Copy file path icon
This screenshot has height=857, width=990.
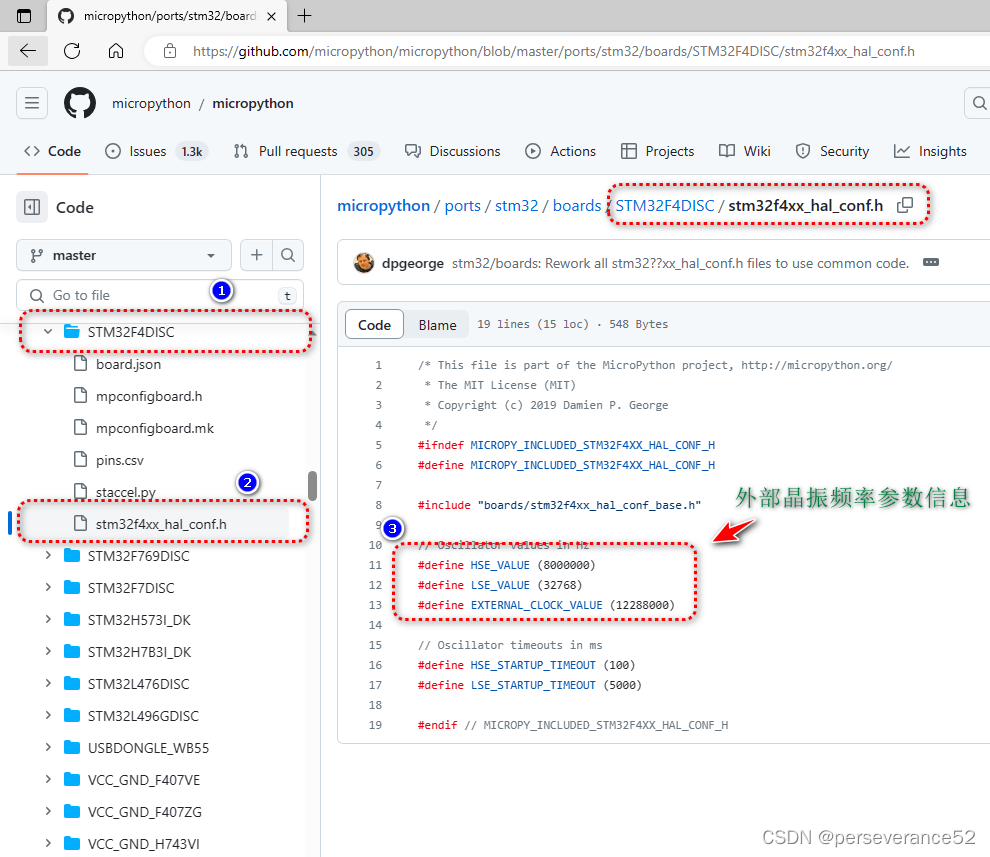click(x=905, y=205)
